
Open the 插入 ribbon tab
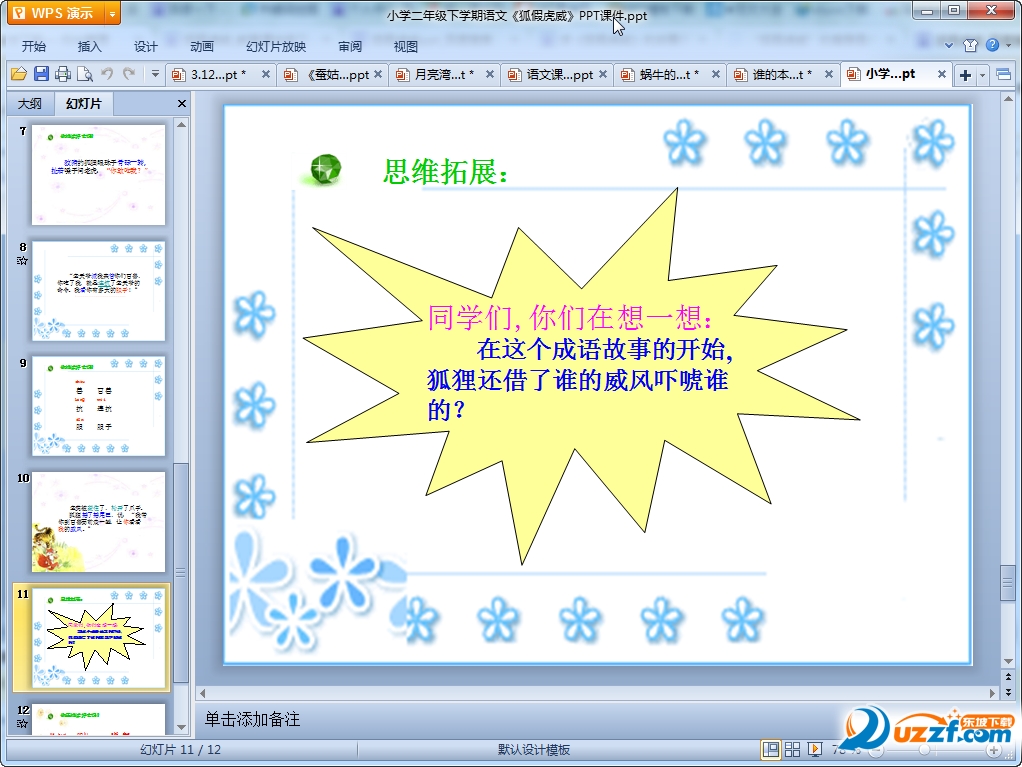click(90, 46)
